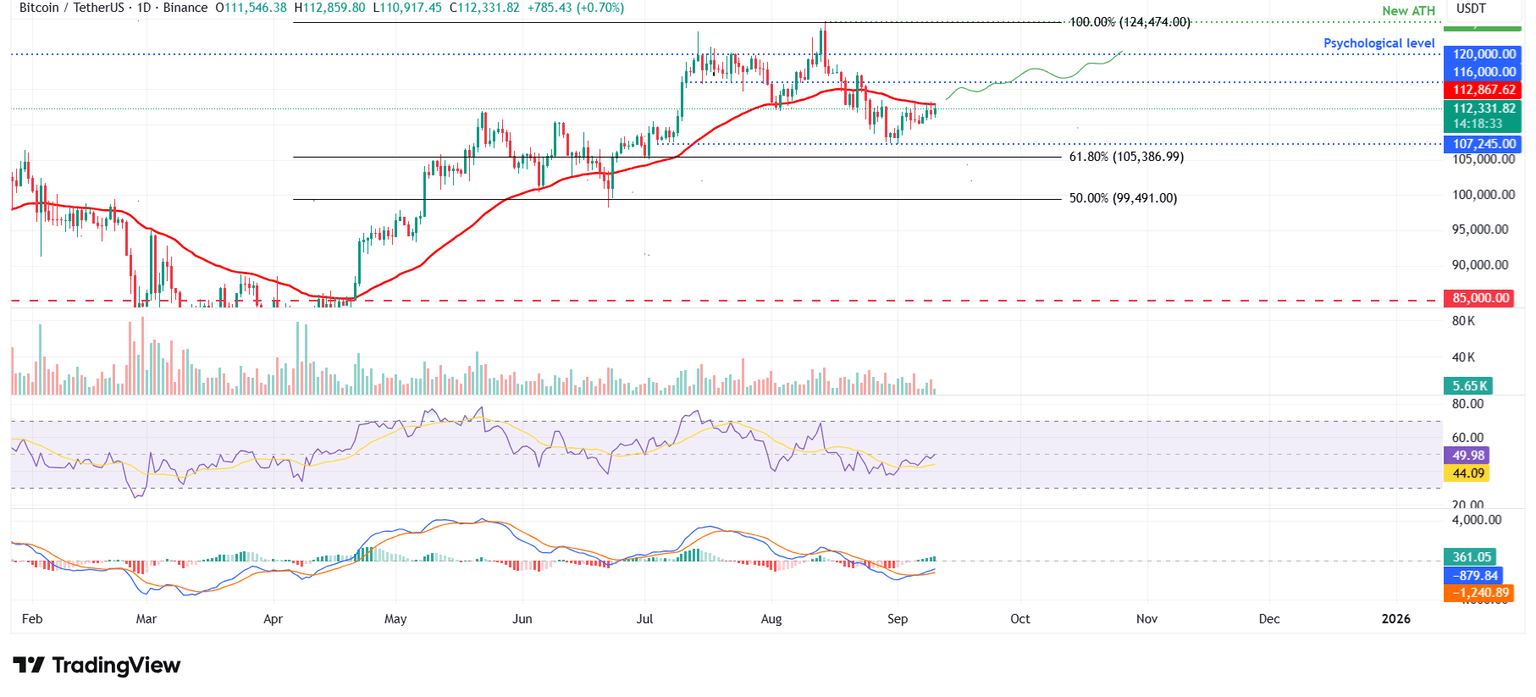1536x697 pixels.
Task: Select the Psychological level annotation
Action: (x=1380, y=43)
